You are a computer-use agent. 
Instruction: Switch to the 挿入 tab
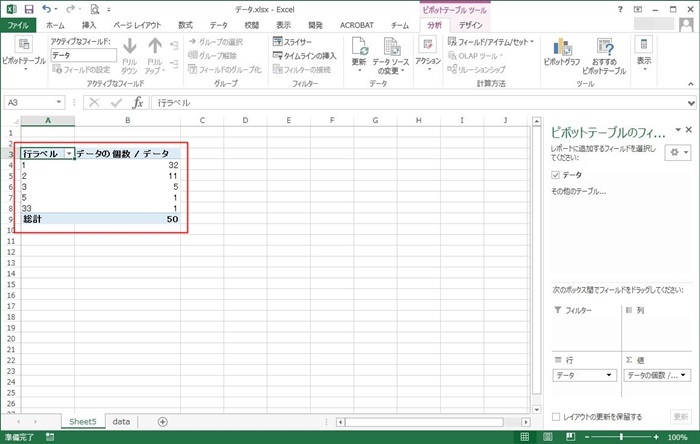pyautogui.click(x=89, y=25)
